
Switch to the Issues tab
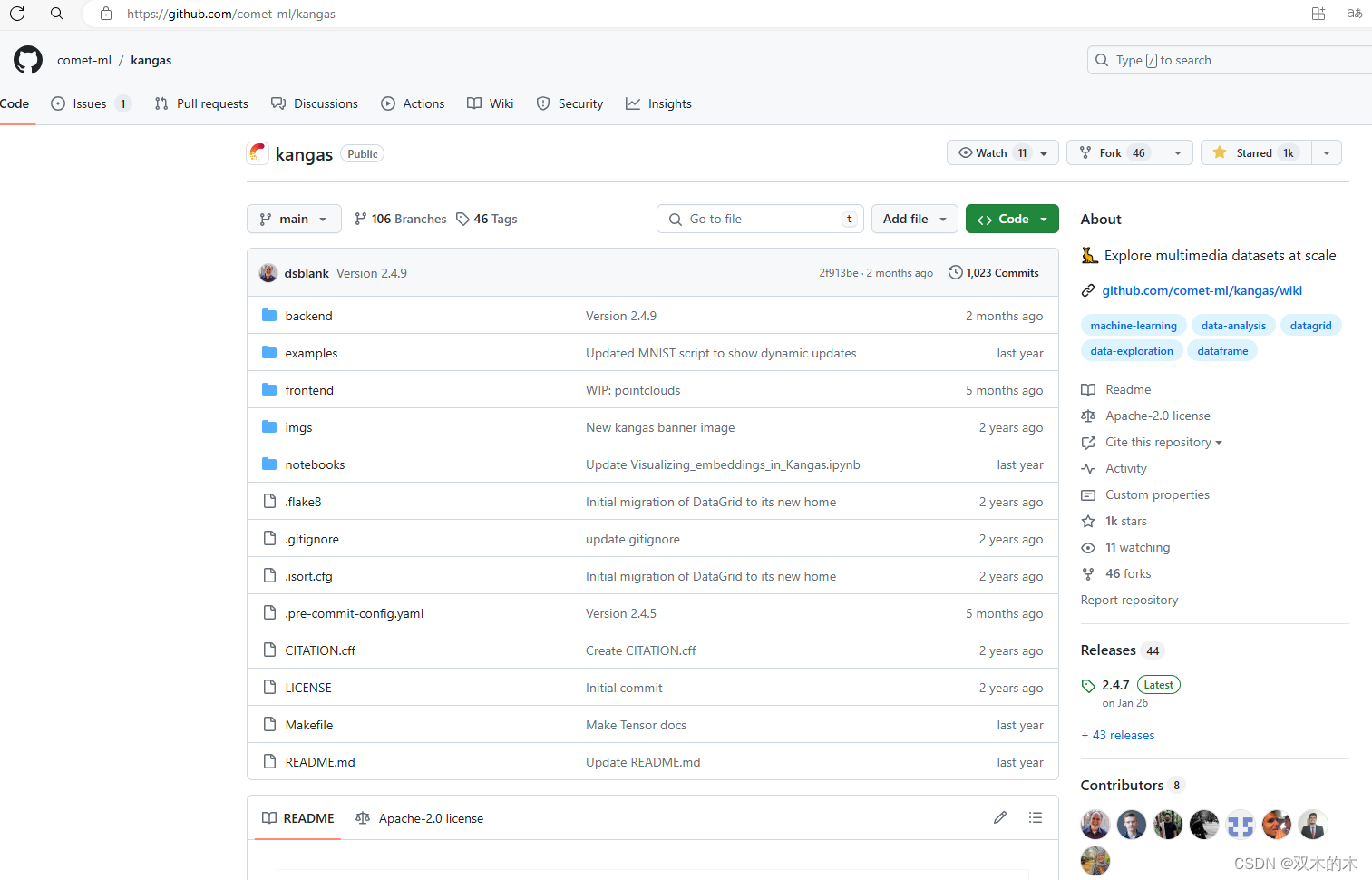point(91,103)
